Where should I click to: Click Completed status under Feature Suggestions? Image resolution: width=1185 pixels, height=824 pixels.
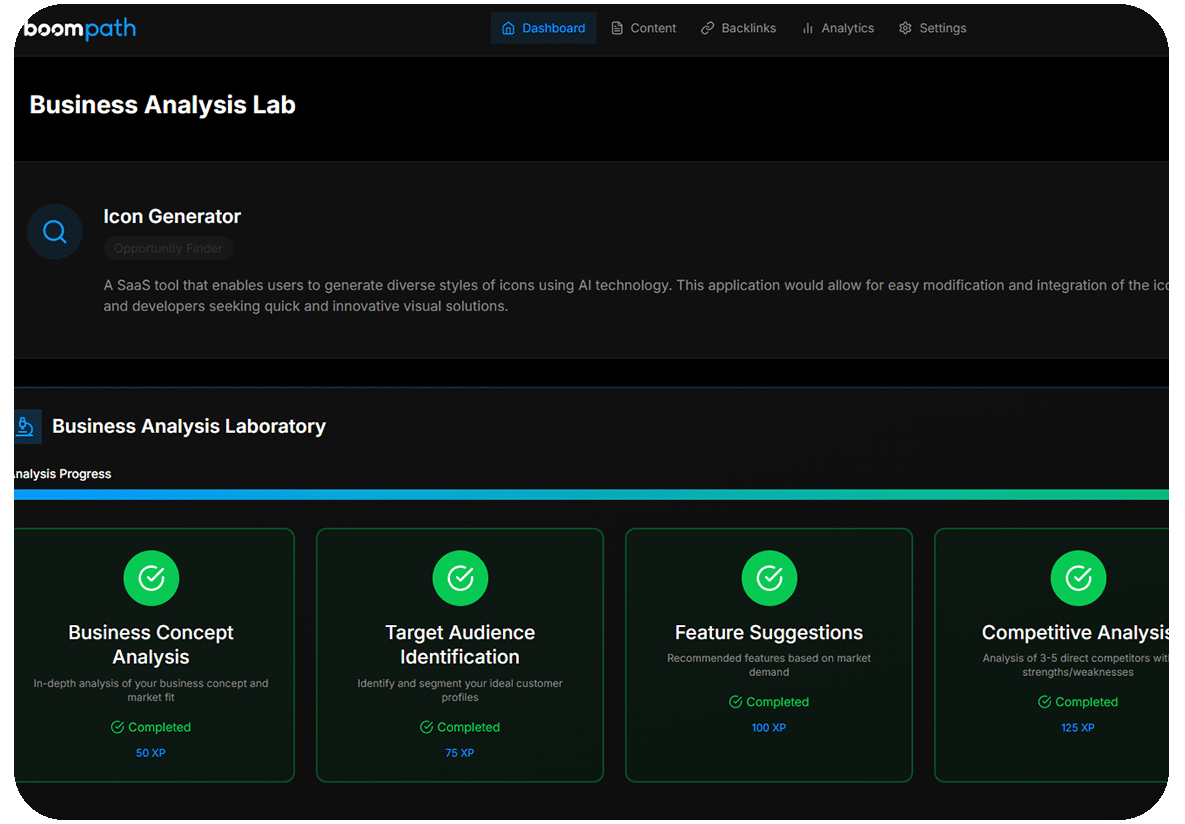769,702
